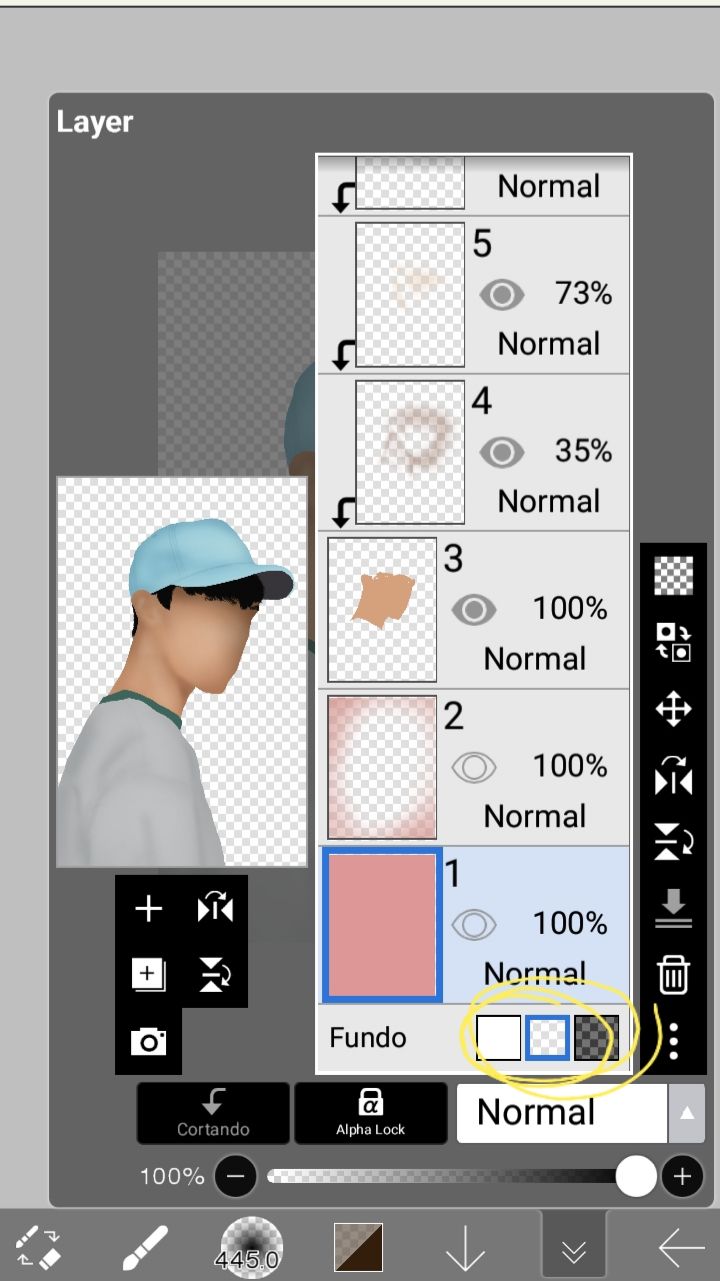
Task: Flip layer horizontally in right toolbar
Action: pos(673,776)
